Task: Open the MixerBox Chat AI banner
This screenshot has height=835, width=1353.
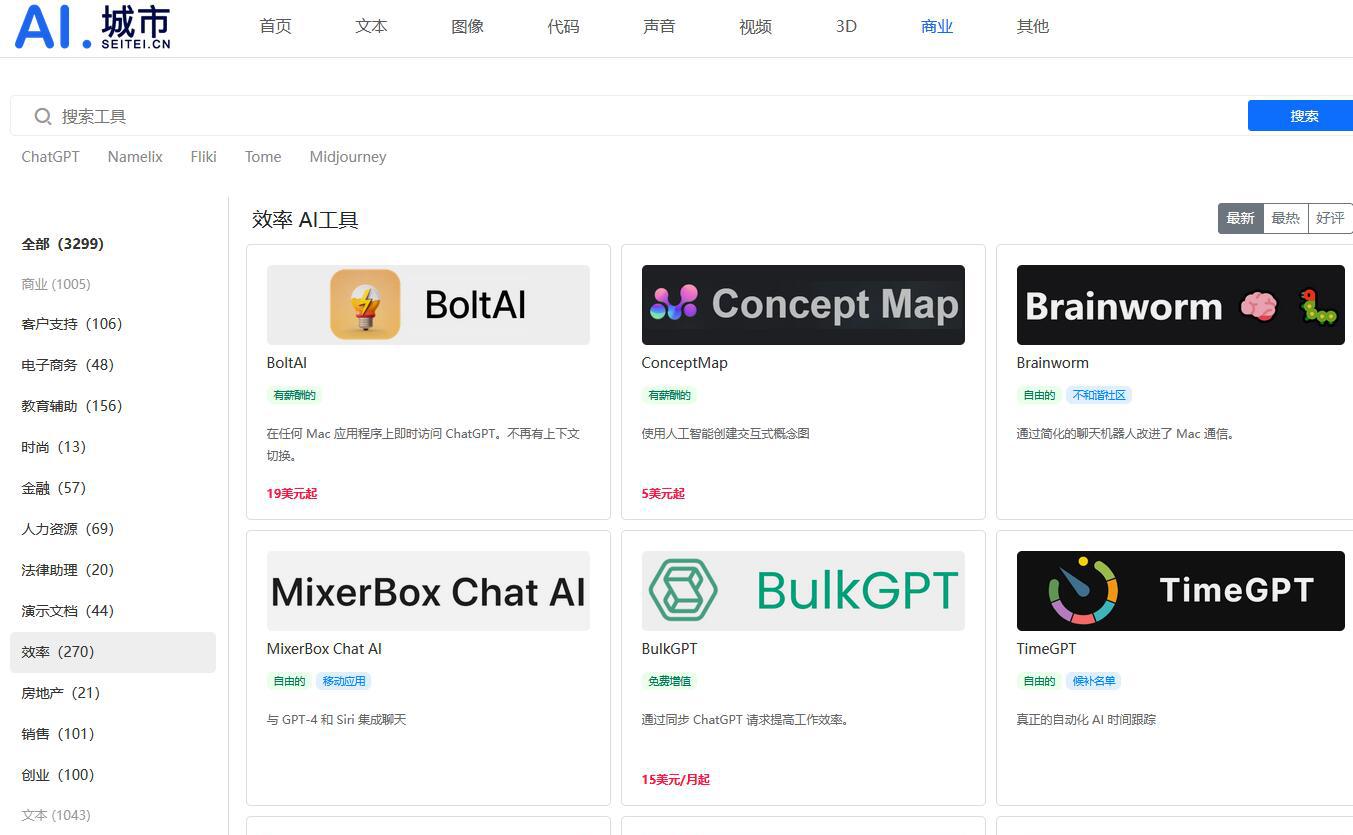Action: [x=428, y=591]
